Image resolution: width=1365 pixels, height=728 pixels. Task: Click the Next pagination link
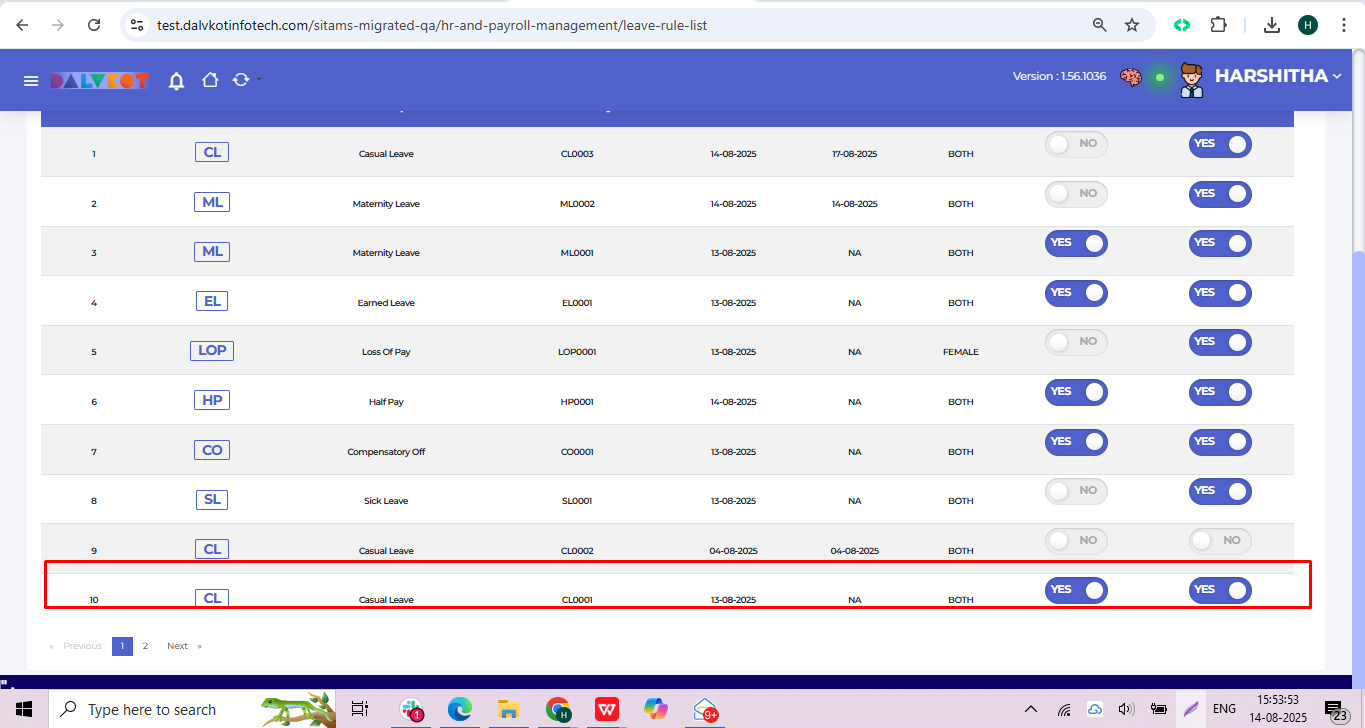click(x=178, y=646)
